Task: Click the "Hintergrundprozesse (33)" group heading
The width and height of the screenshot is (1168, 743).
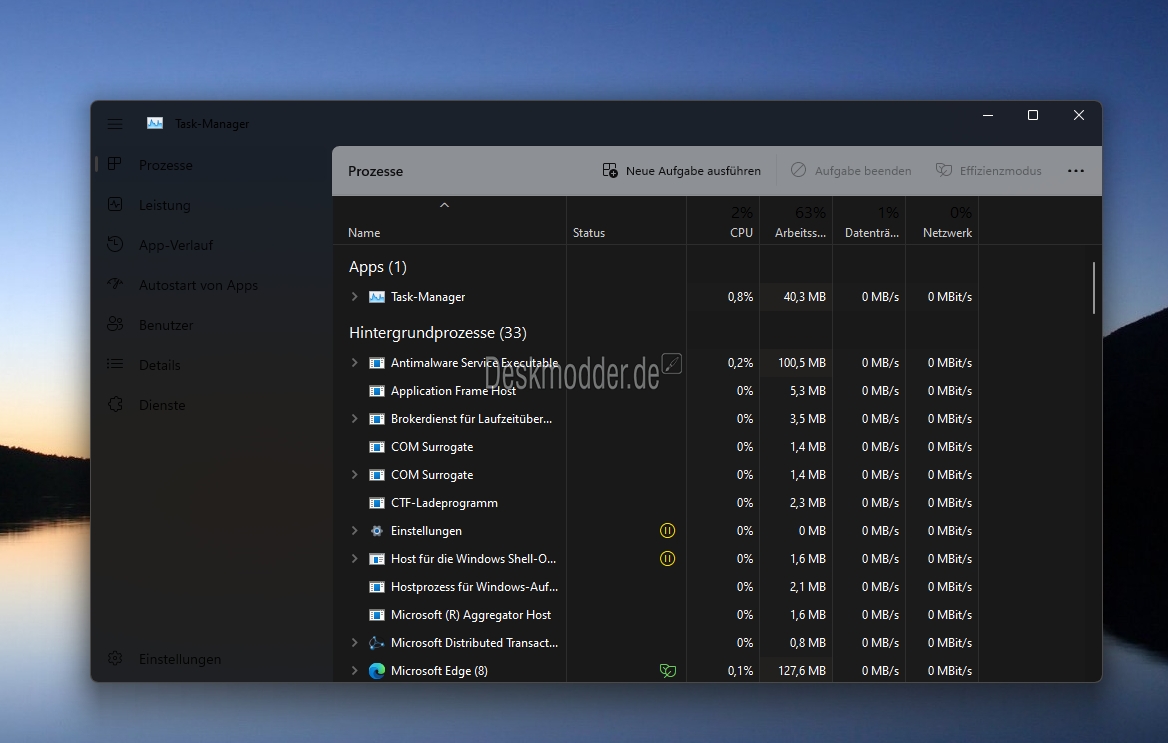Action: click(x=438, y=332)
